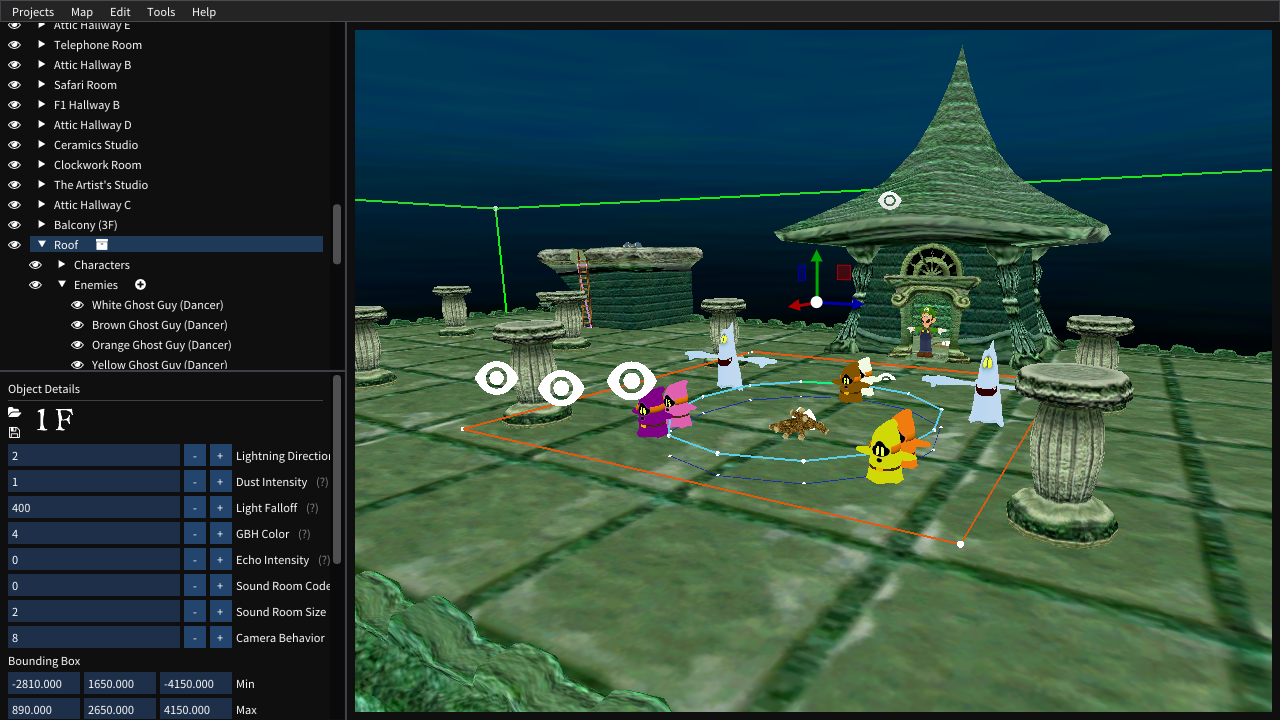Open the Tools menu

(161, 12)
